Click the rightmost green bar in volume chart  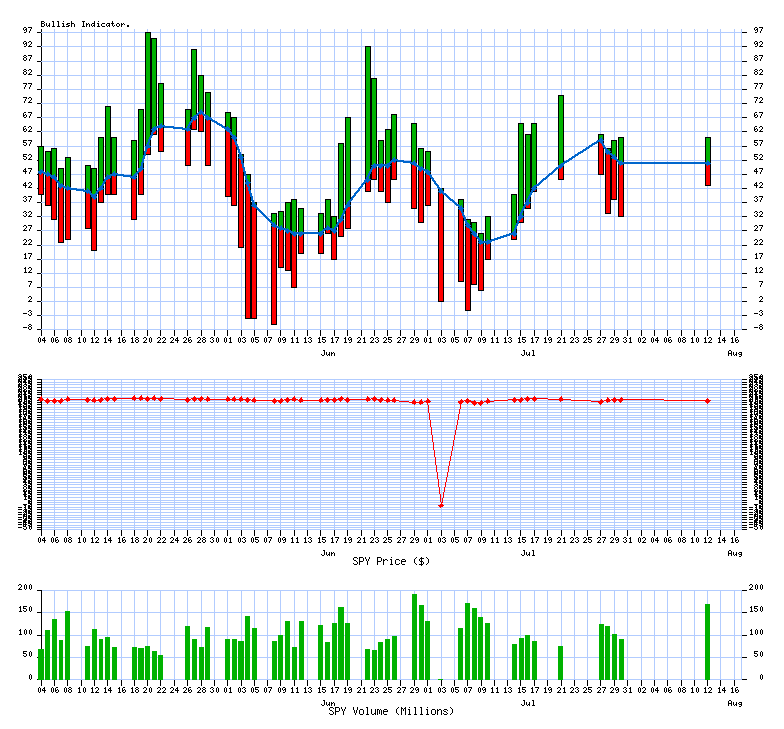point(707,640)
